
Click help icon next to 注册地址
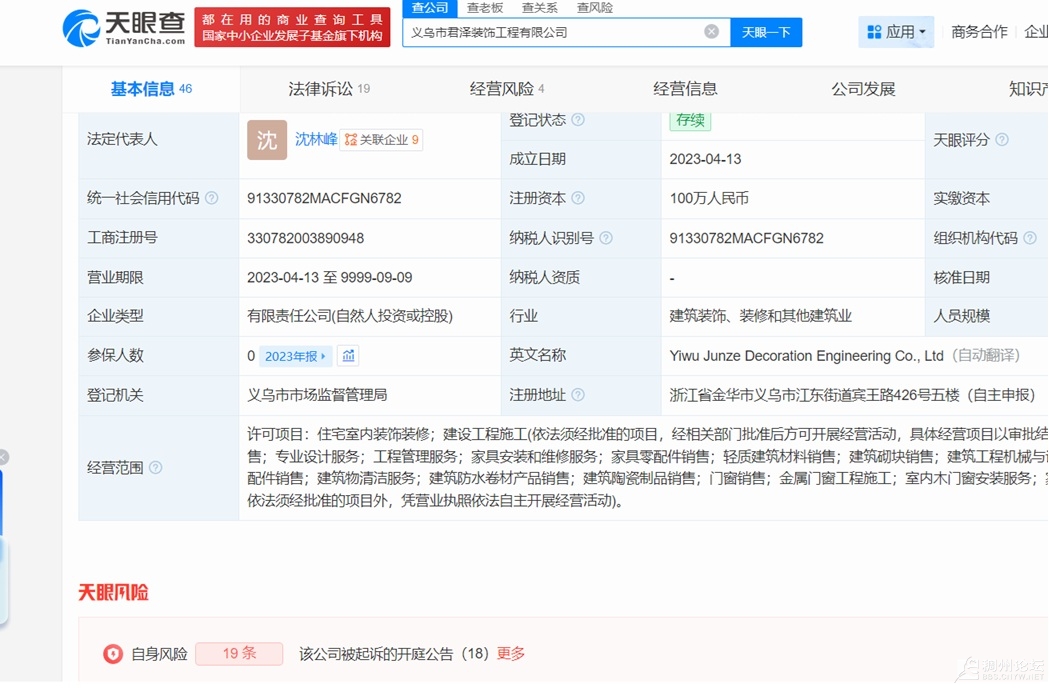point(578,395)
